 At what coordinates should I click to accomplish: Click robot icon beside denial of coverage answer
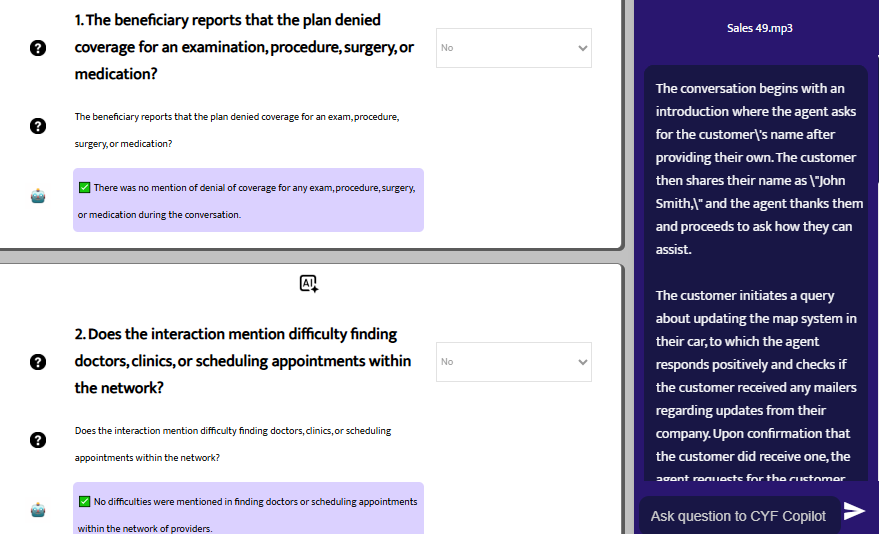38,197
